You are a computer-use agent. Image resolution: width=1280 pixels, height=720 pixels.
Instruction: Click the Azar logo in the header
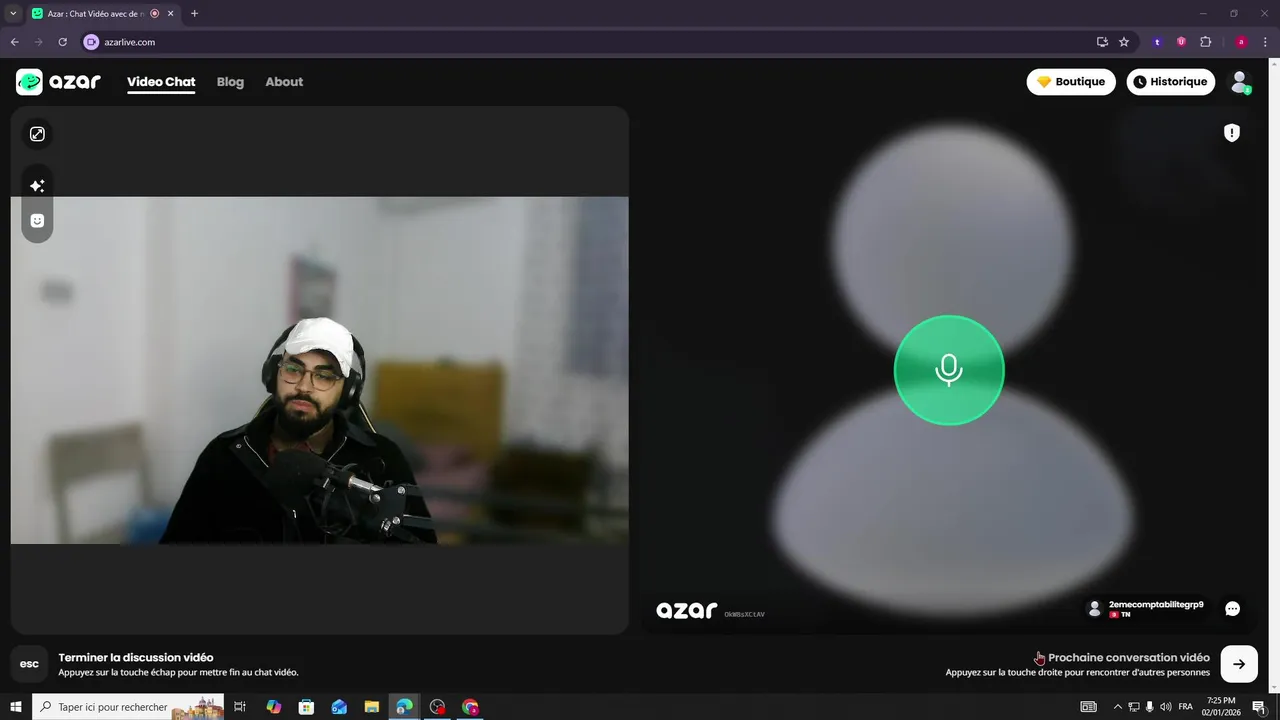[58, 82]
